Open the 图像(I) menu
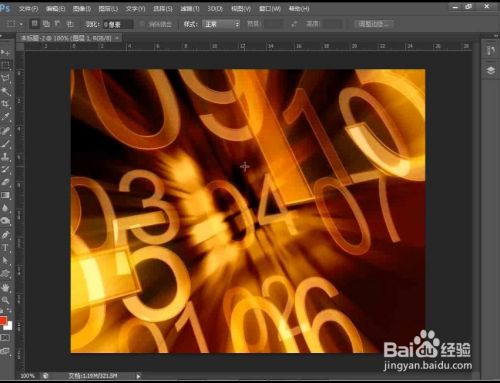500x383 pixels. click(x=82, y=9)
